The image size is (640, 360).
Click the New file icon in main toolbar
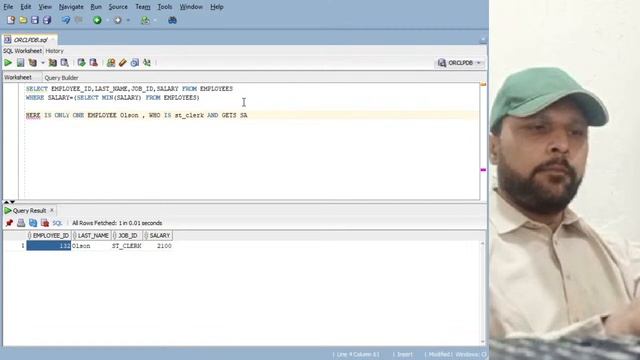pos(11,20)
